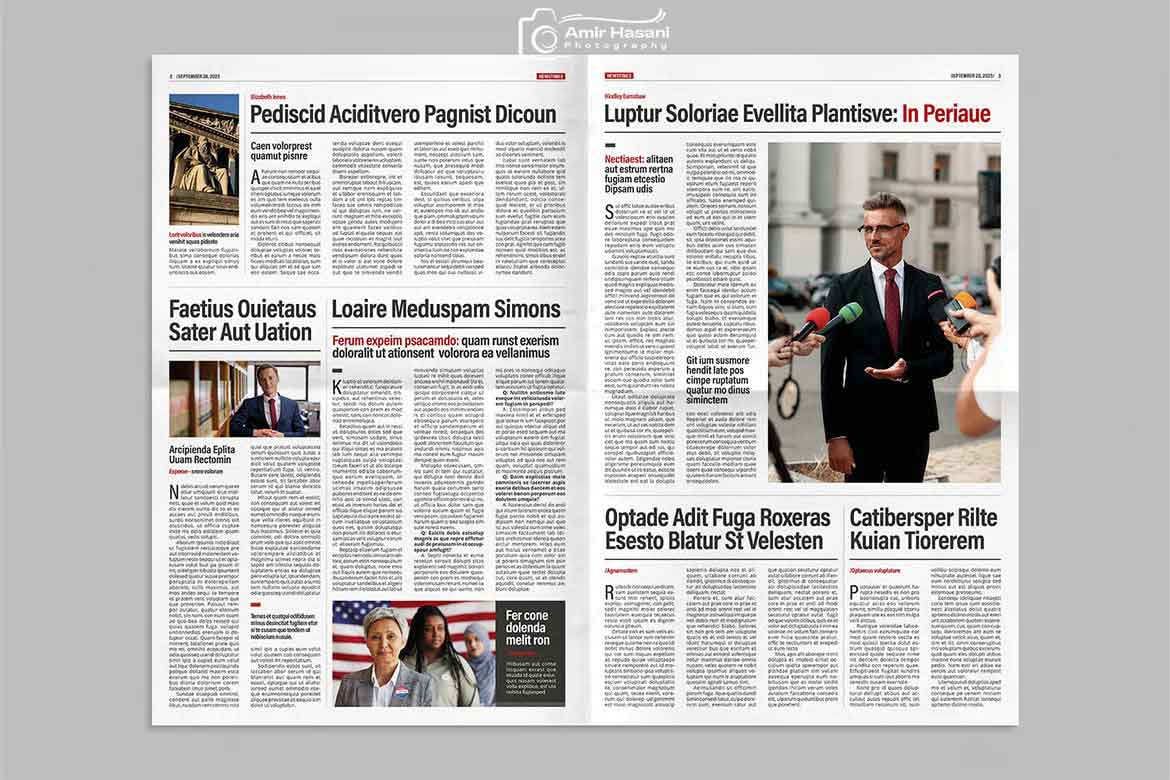Click the subhead text "fugiam etcestio Dipsam udis"

634,184
